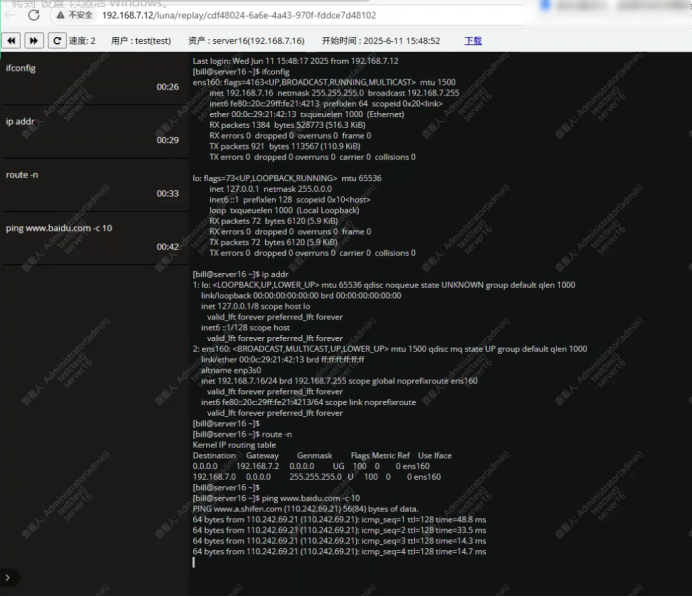This screenshot has height=597, width=692.
Task: Click the rewind playback button
Action: click(x=13, y=41)
